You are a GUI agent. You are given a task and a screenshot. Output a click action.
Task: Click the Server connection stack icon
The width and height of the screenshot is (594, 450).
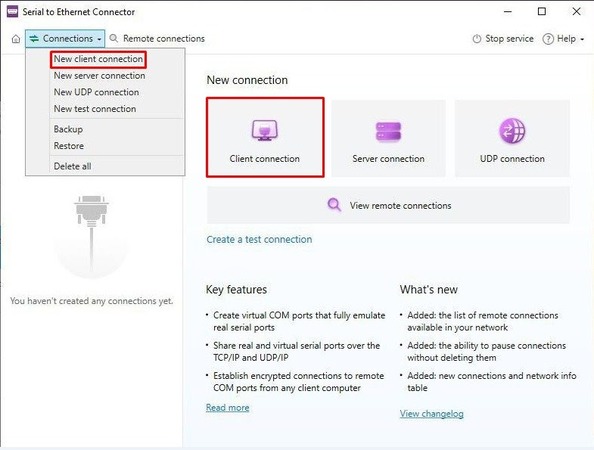(388, 131)
